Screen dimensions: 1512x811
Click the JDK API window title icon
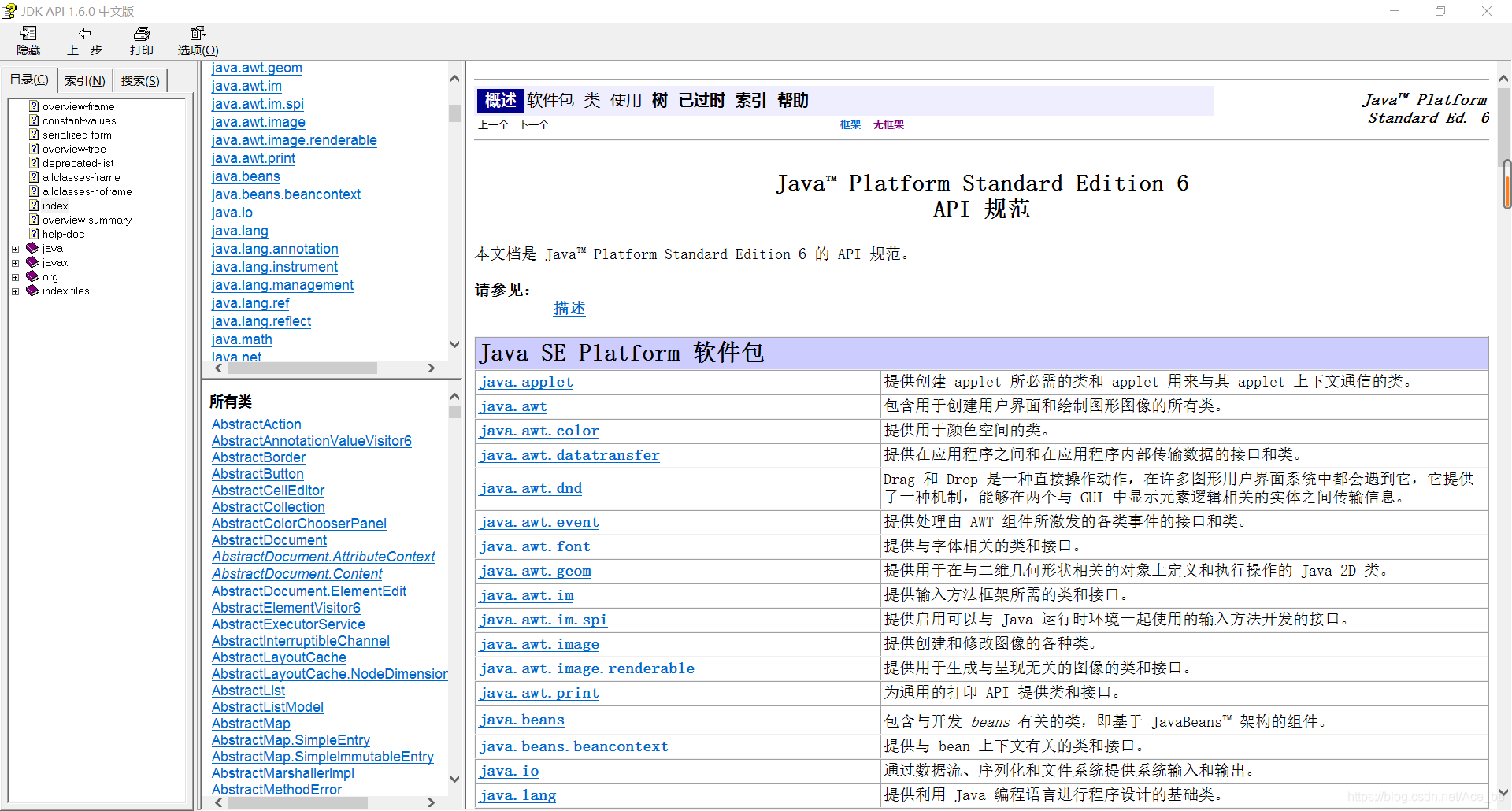[x=9, y=11]
